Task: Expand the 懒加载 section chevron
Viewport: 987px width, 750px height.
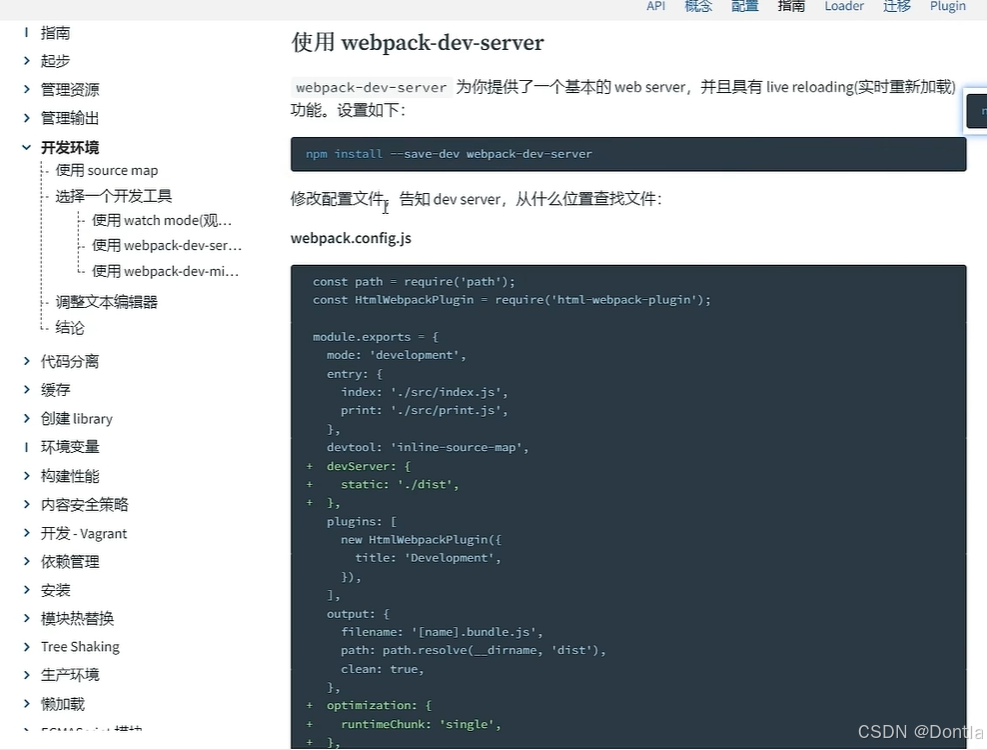Action: pos(26,703)
